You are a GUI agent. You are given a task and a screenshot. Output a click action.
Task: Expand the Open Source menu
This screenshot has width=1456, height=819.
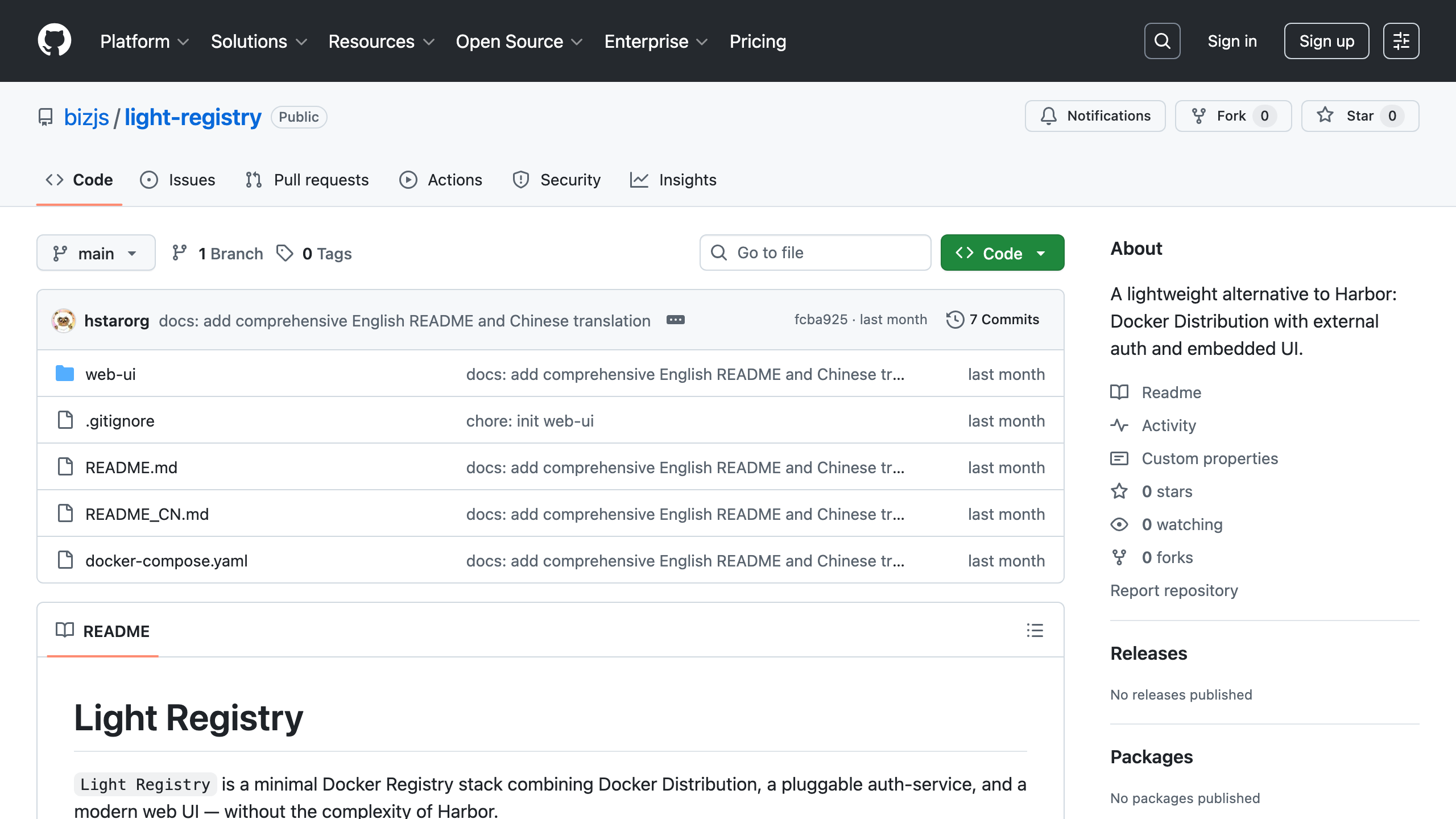[x=518, y=41]
